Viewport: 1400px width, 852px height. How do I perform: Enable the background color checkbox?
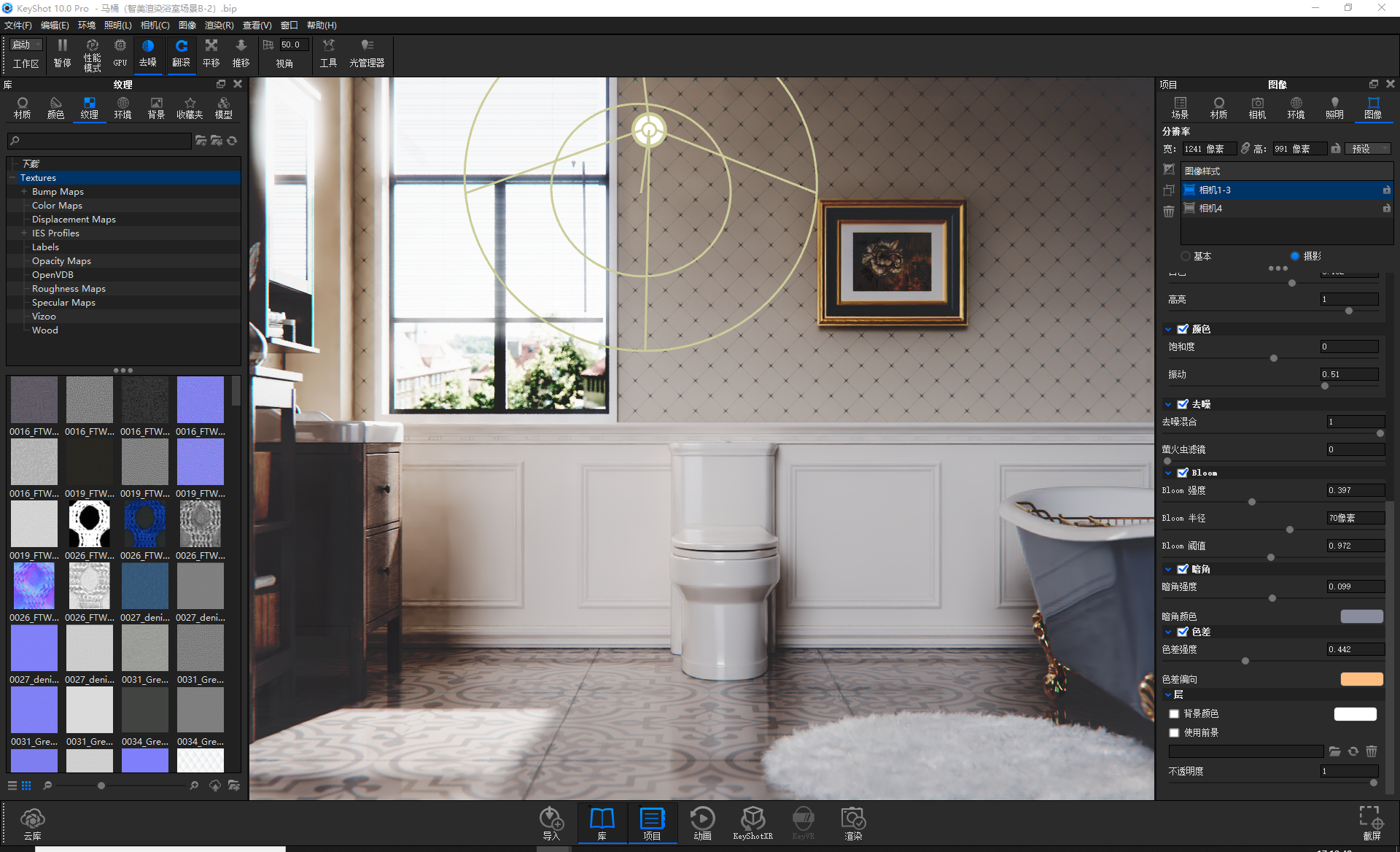pos(1174,714)
